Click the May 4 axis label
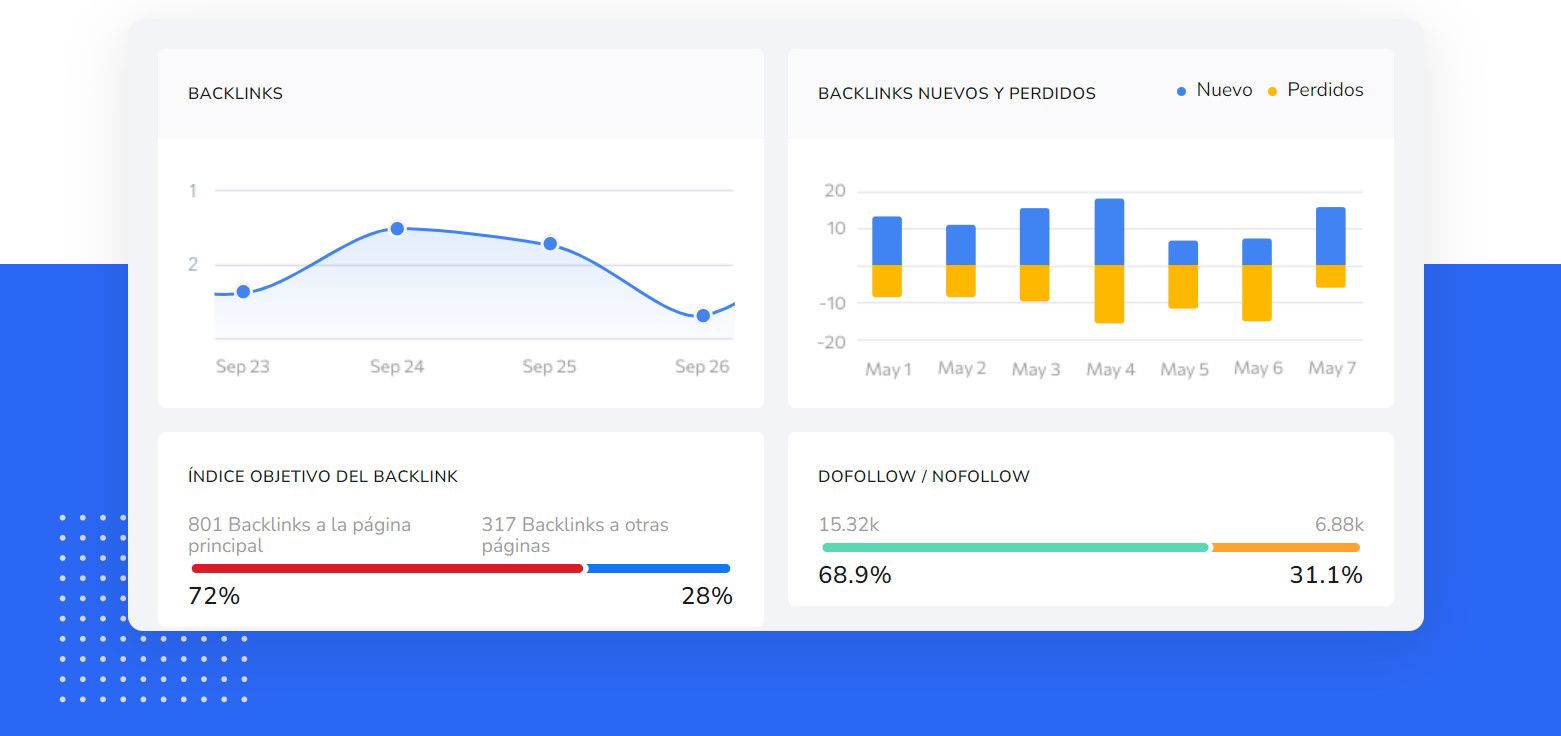The width and height of the screenshot is (1561, 736). pos(1110,369)
